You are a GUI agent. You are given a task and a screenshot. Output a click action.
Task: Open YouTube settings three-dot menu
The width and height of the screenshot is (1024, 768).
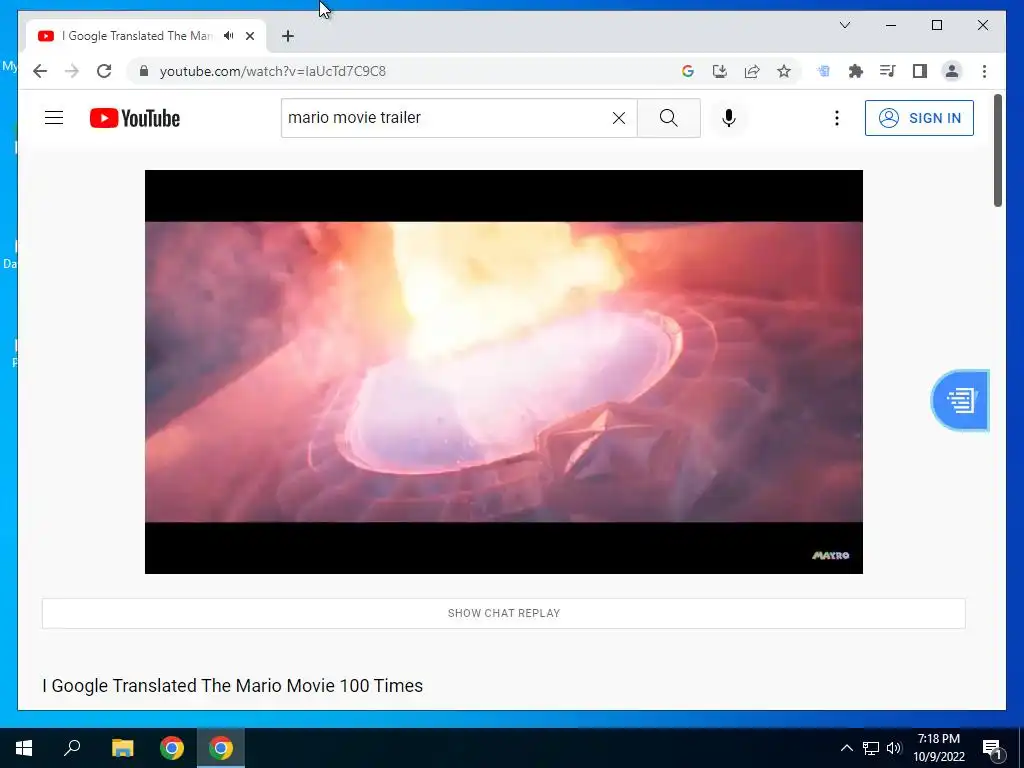837,118
